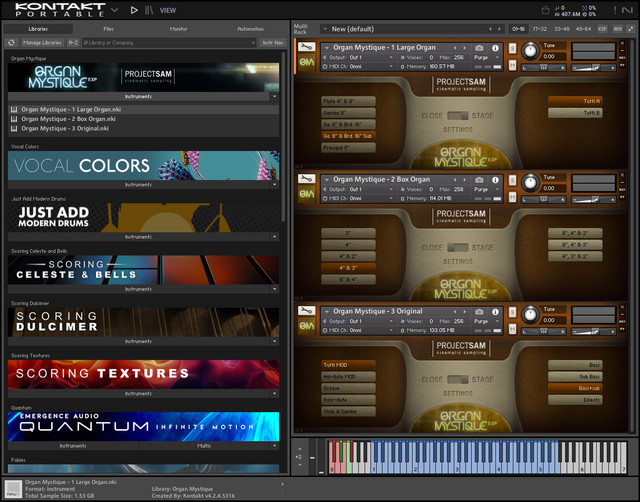Image resolution: width=640 pixels, height=502 pixels.
Task: Click pan slider of 2 Box Organ
Action: [544, 200]
